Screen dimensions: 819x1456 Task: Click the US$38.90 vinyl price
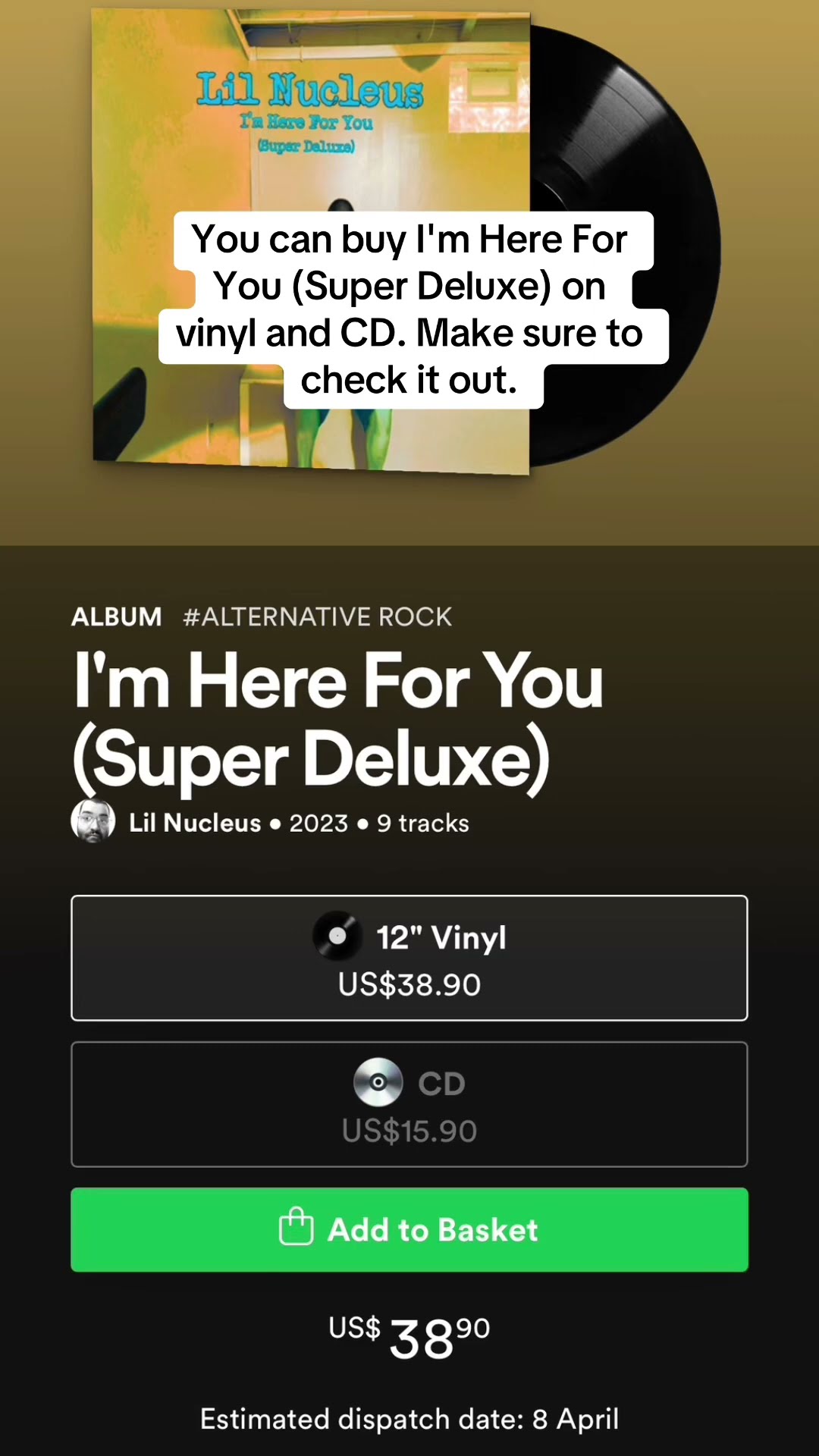click(x=409, y=985)
